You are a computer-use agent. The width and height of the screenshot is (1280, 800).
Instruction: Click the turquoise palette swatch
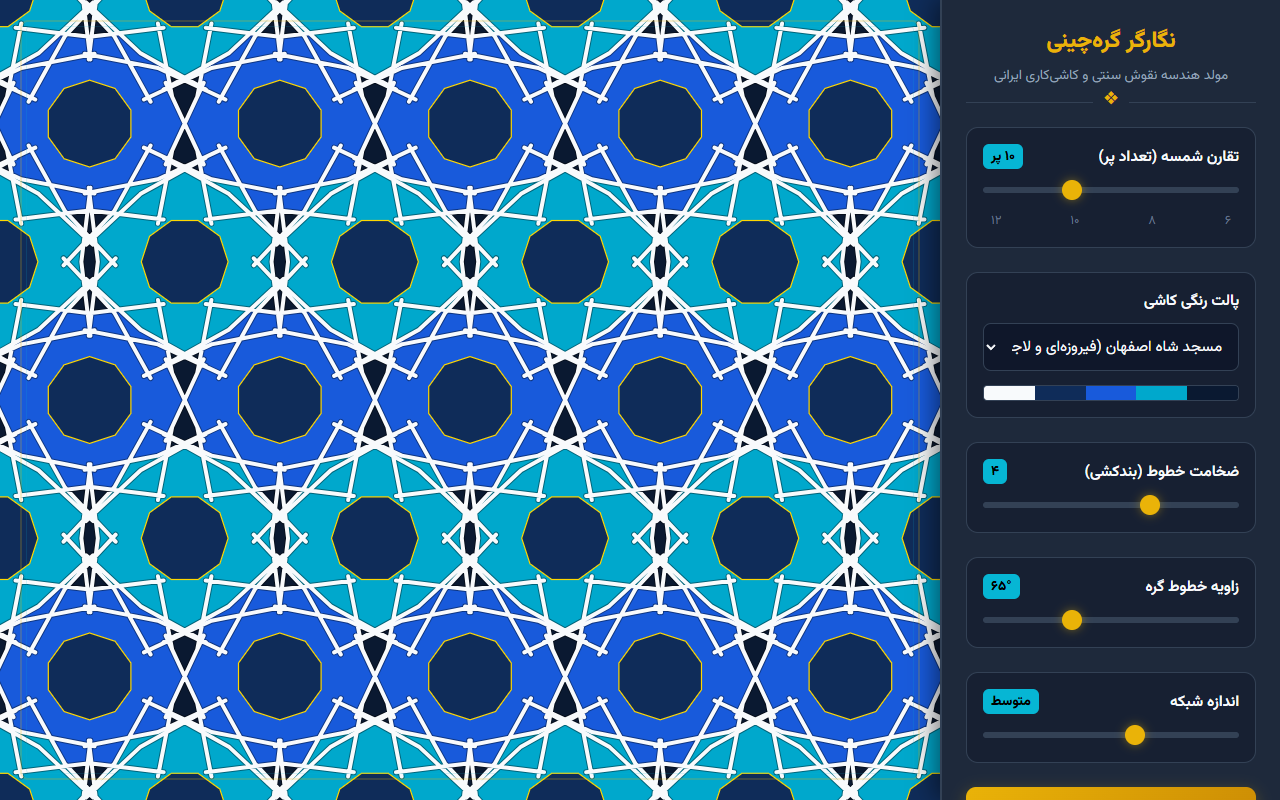click(x=1162, y=393)
